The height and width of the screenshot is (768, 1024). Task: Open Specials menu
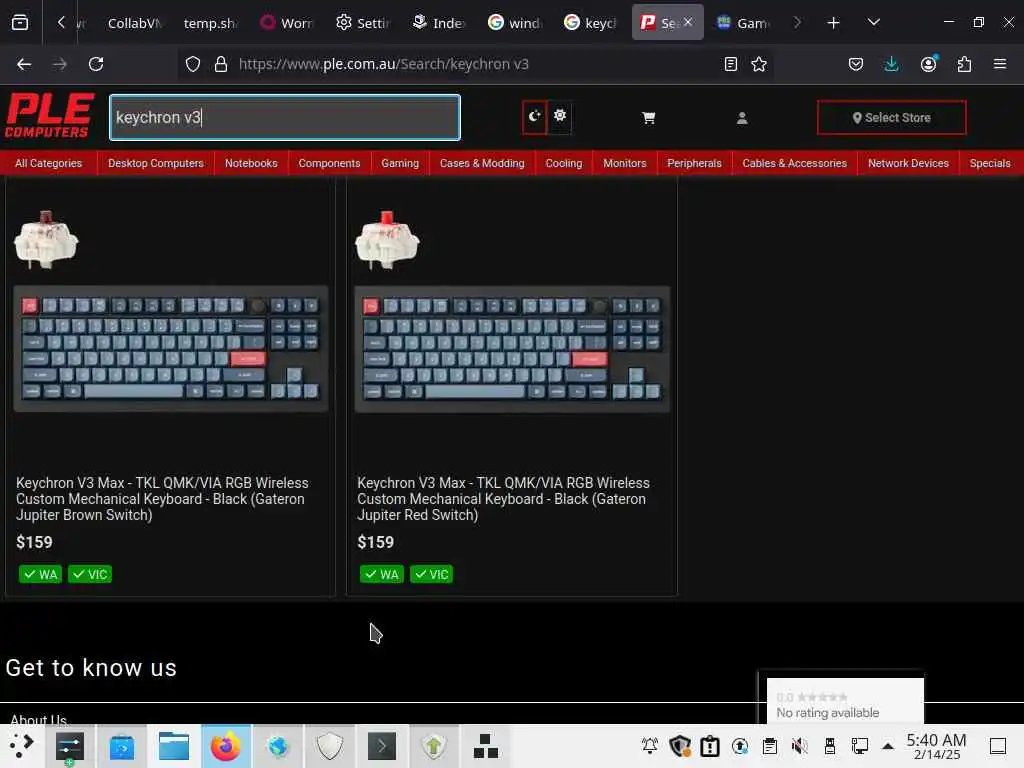[989, 163]
